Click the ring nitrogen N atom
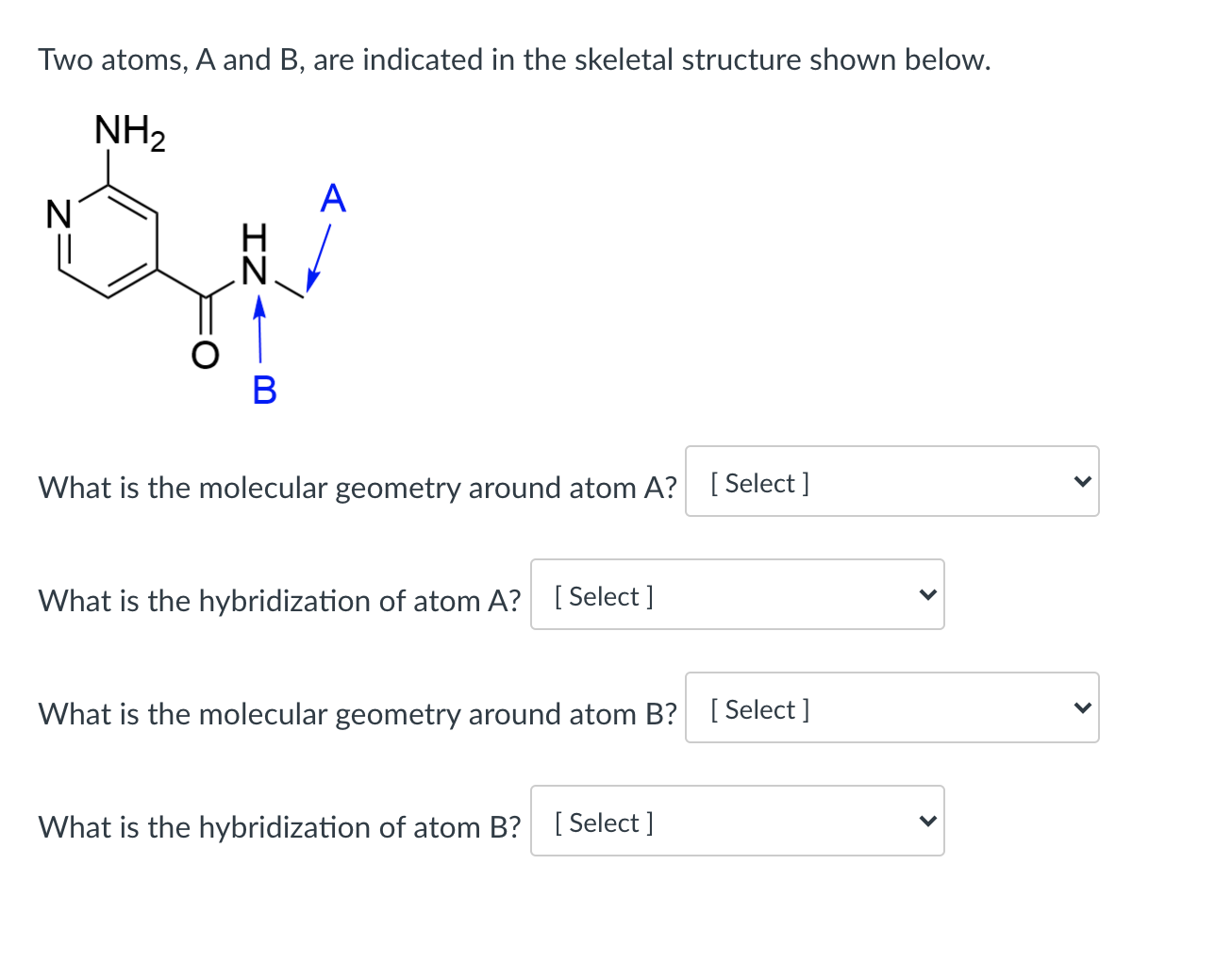 click(x=58, y=211)
